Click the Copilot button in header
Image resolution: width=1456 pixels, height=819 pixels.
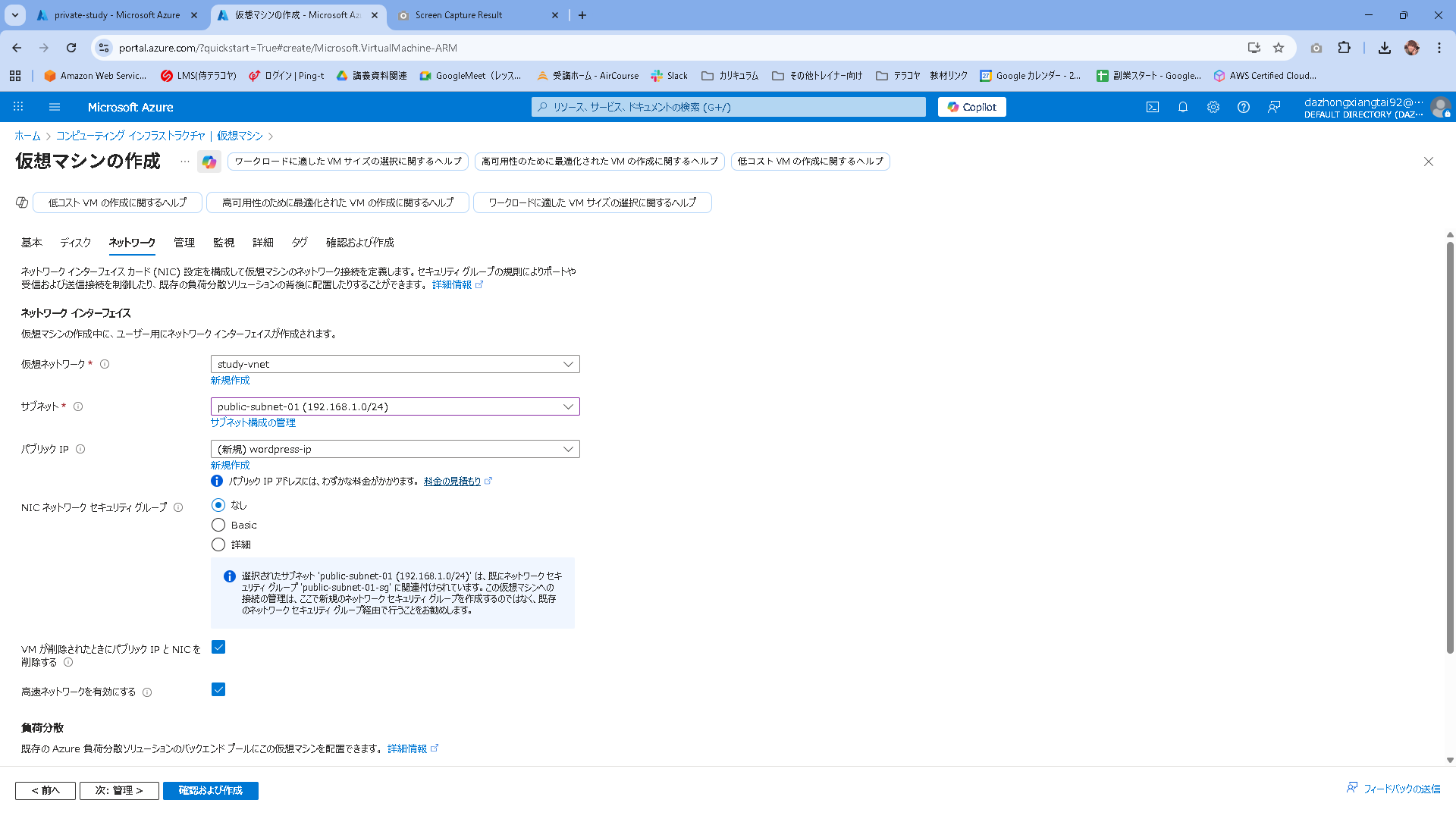pyautogui.click(x=971, y=107)
